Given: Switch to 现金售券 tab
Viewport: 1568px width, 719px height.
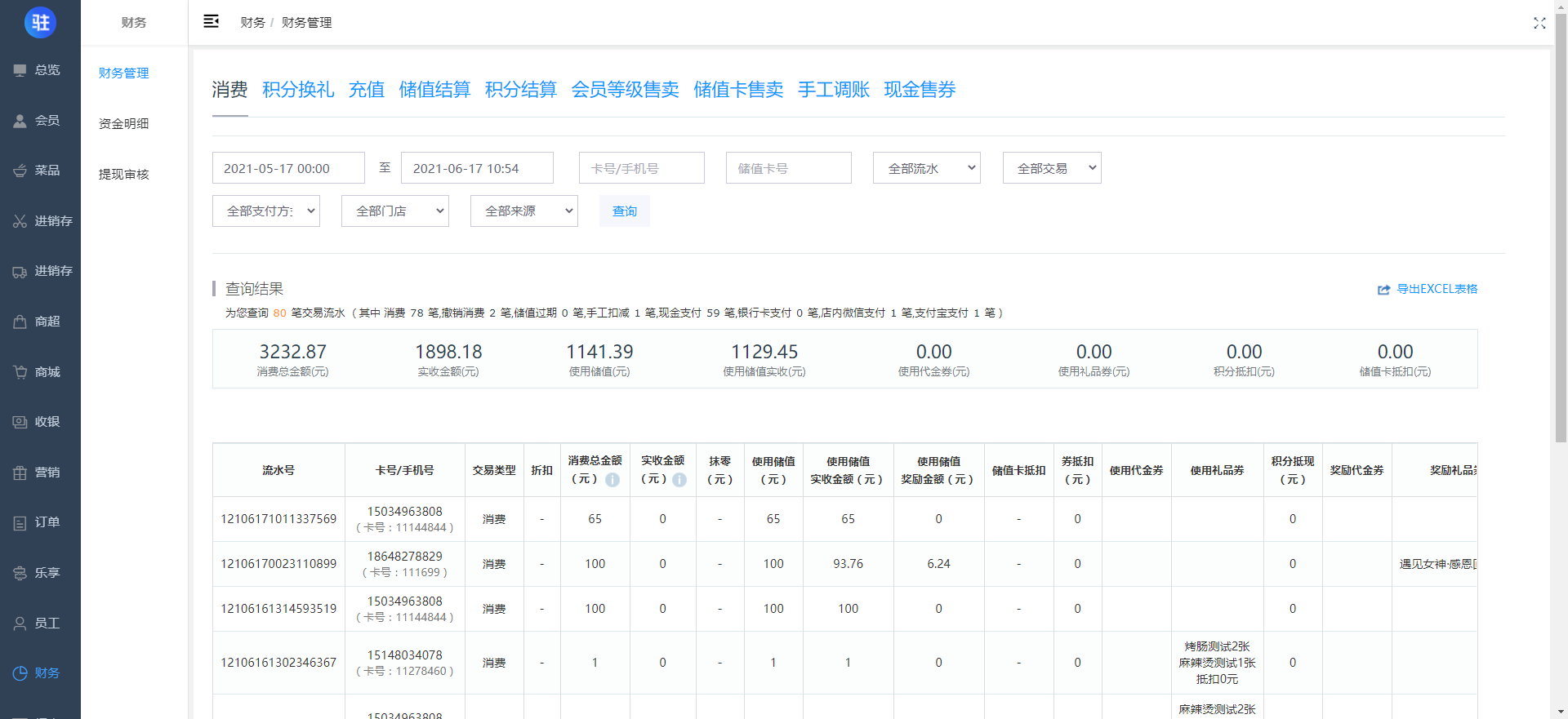Looking at the screenshot, I should coord(920,90).
